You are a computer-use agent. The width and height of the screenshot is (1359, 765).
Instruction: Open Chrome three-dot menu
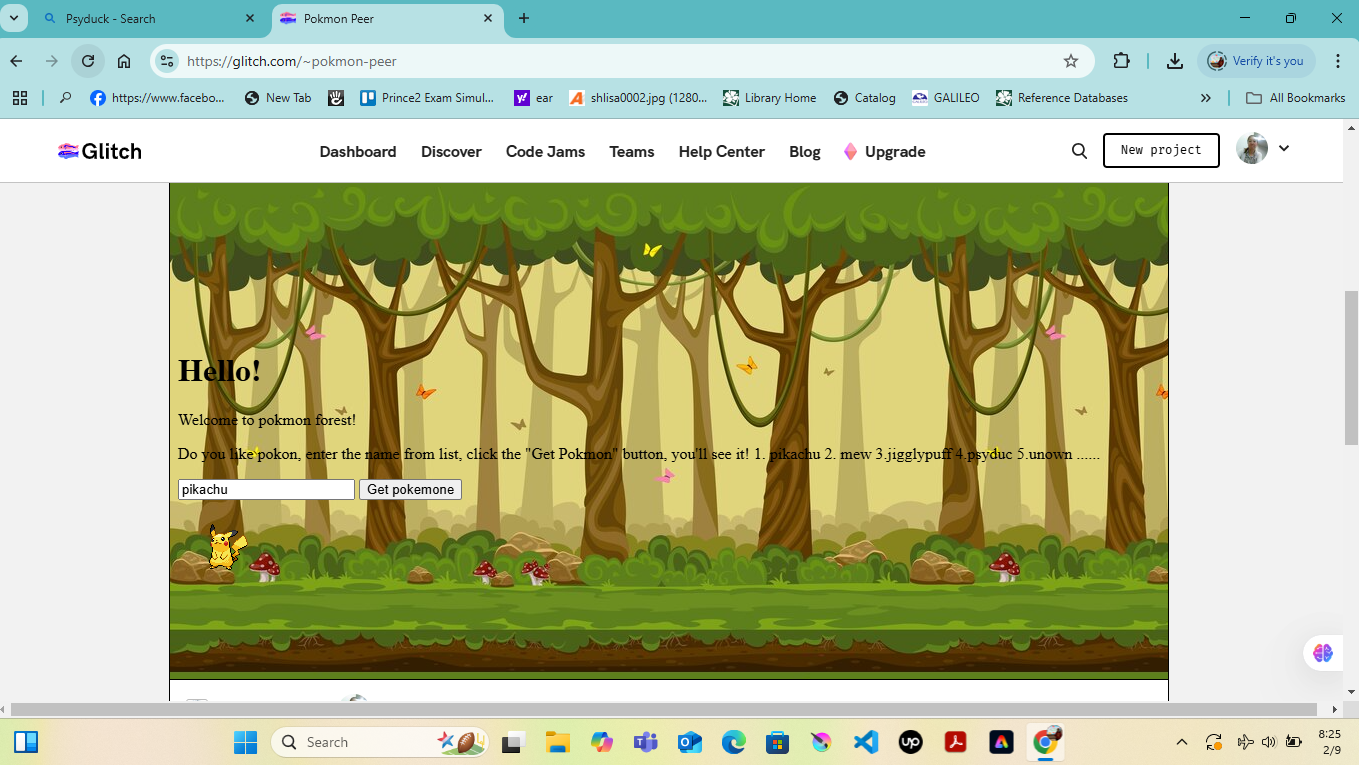[x=1338, y=61]
